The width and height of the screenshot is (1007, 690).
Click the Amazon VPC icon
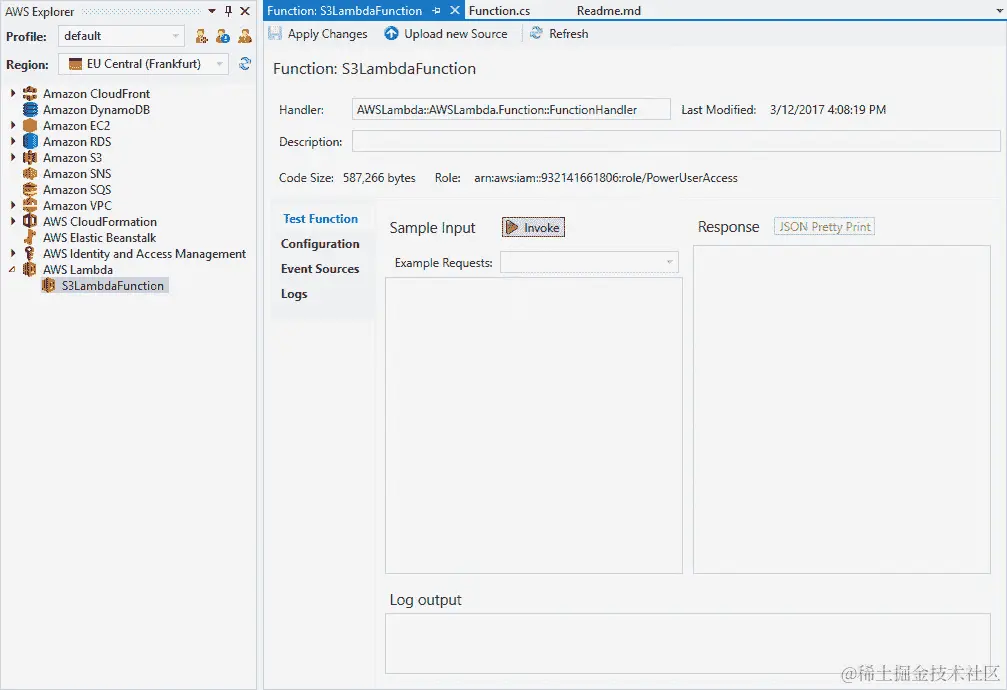point(30,206)
